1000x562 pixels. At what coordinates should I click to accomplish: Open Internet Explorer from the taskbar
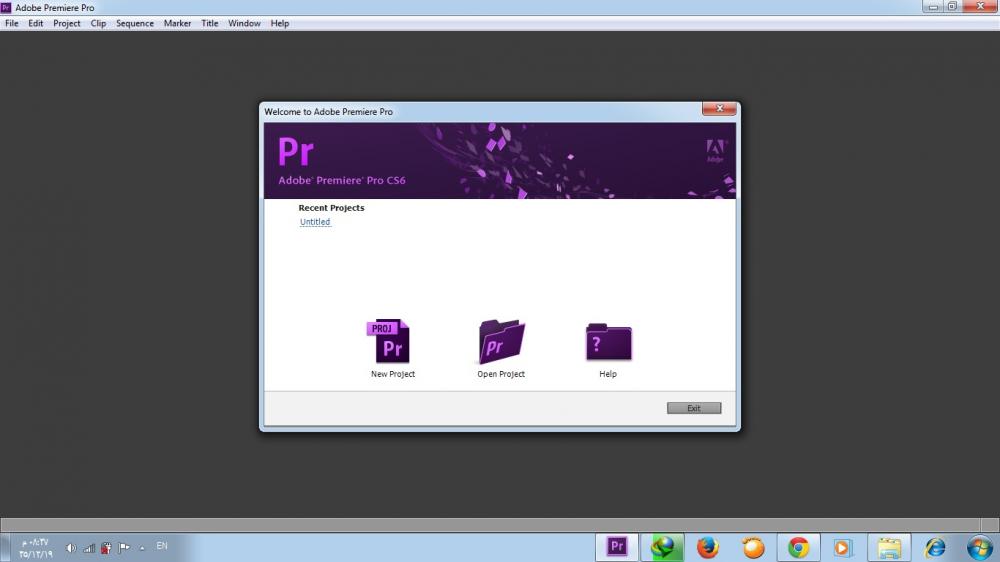coord(935,547)
